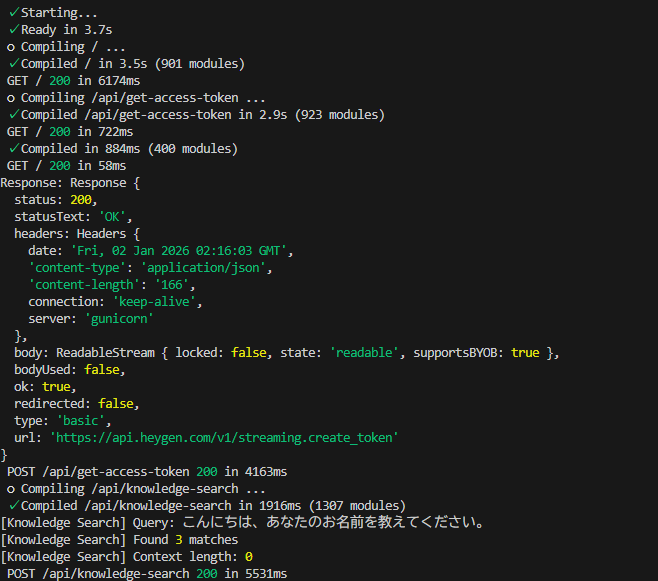Click the 'application/json' content-type value
The height and width of the screenshot is (581, 658).
[203, 268]
